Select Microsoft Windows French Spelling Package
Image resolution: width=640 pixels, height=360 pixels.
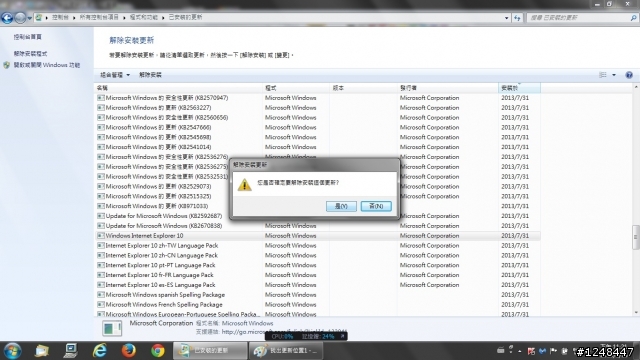tap(318, 305)
